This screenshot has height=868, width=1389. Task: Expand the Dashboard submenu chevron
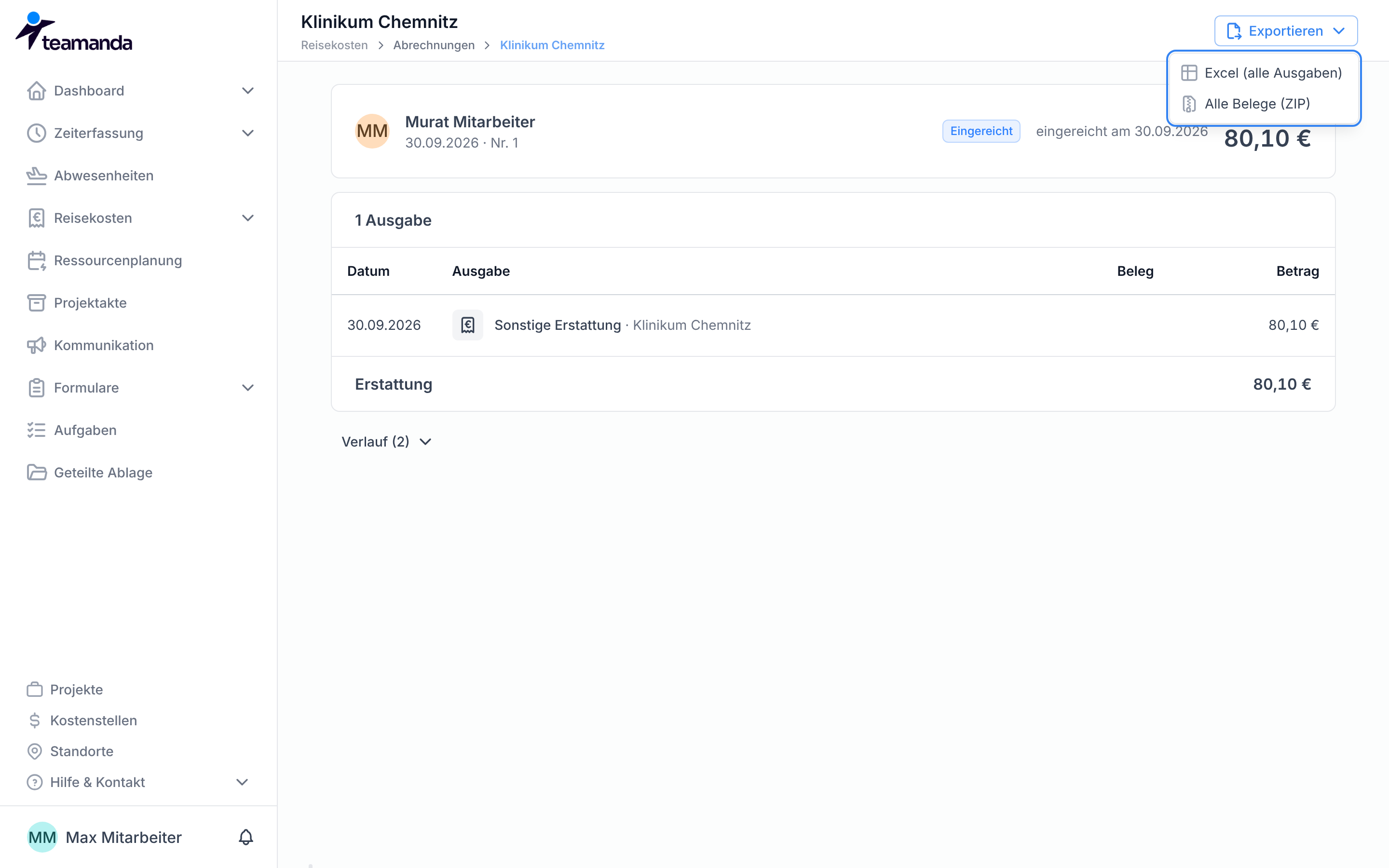click(247, 91)
